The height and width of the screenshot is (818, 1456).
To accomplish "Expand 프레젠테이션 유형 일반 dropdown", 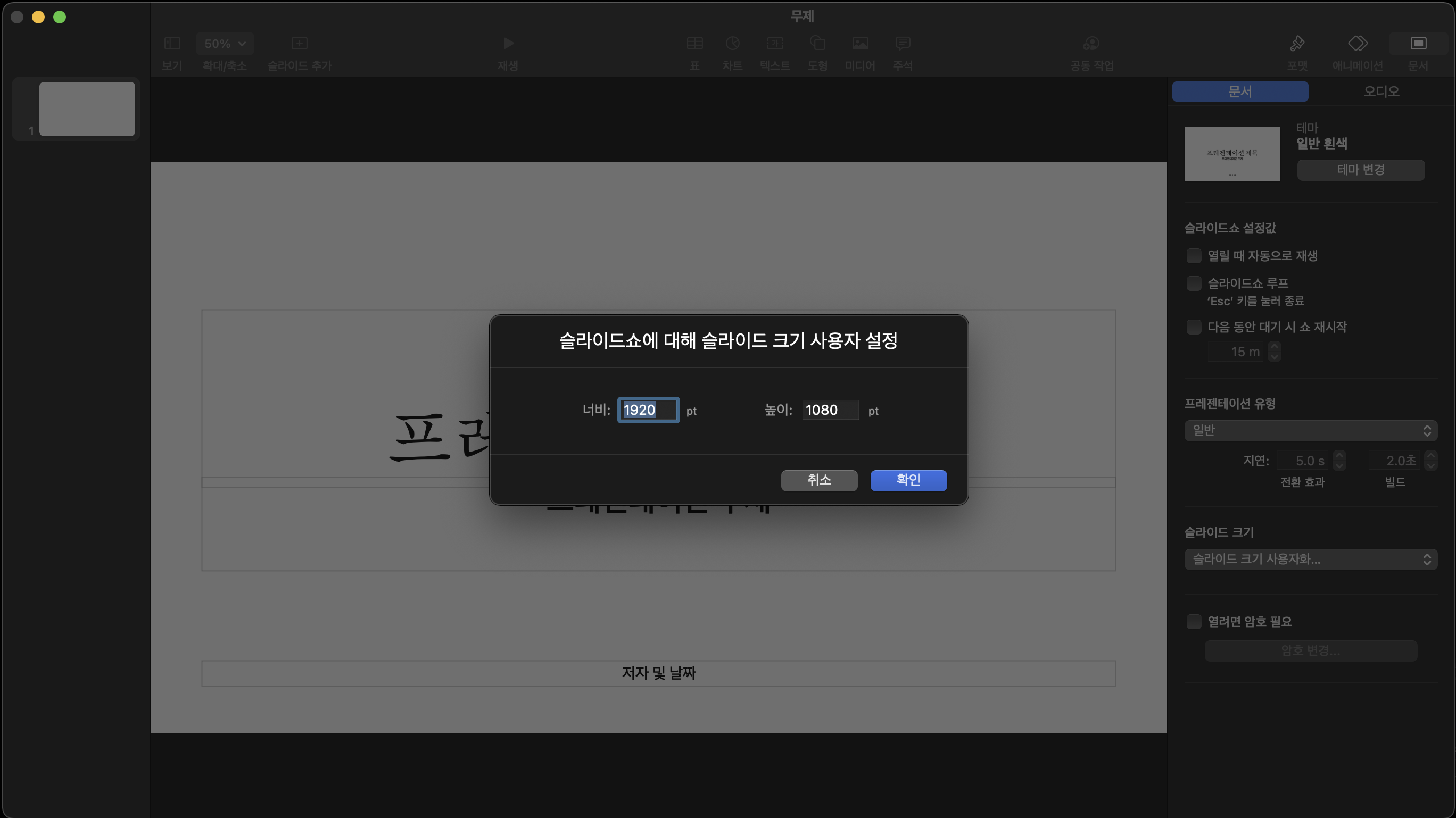I will tap(1310, 430).
